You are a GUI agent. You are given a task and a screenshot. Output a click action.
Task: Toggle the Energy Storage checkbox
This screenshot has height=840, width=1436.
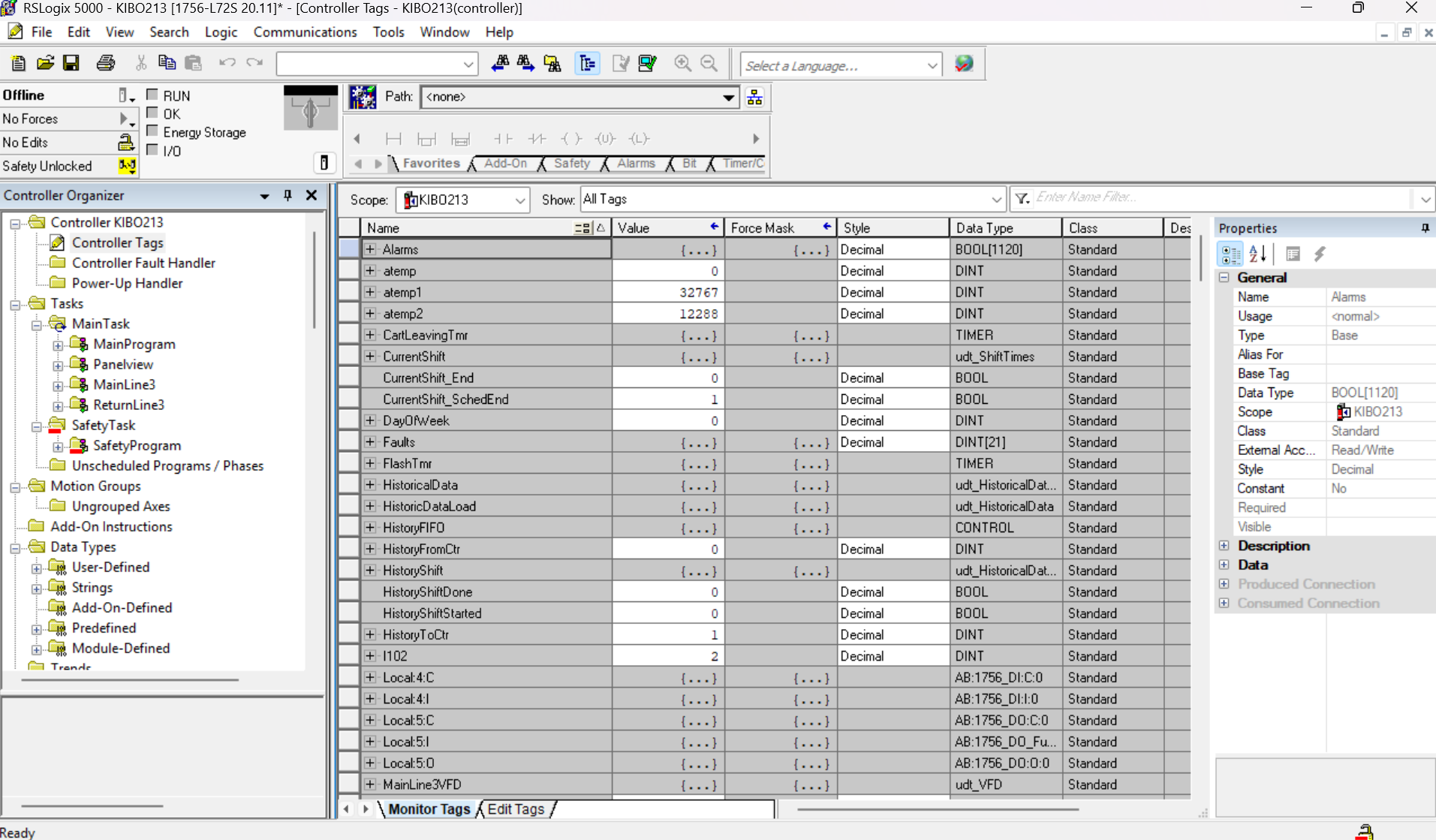152,131
